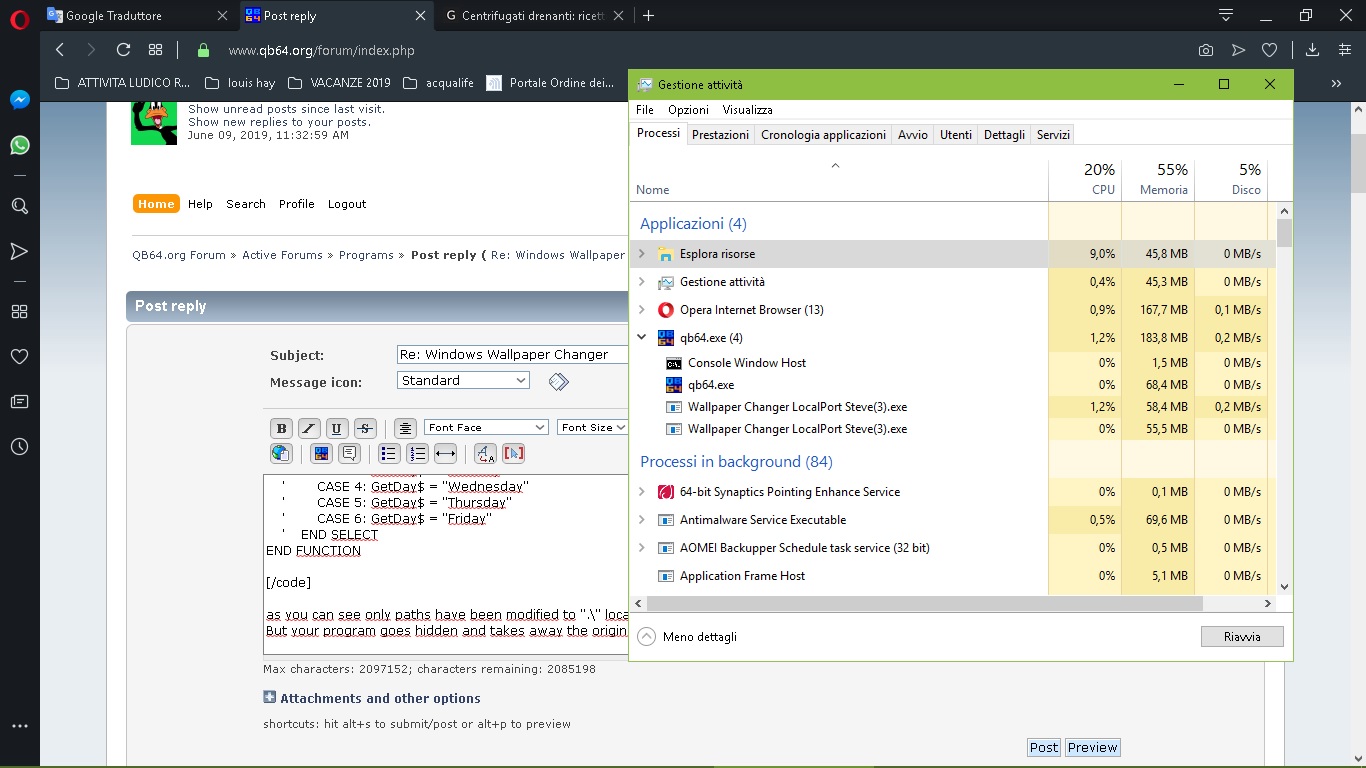Expand Antimalware Service Executable row
Screen dimensions: 1366x768
click(642, 520)
